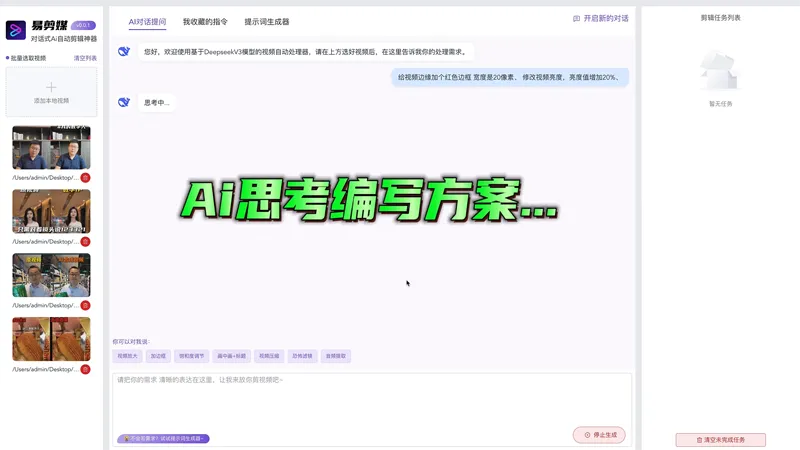Image resolution: width=800 pixels, height=450 pixels.
Task: Click the 清空列表 link
Action: (x=85, y=58)
